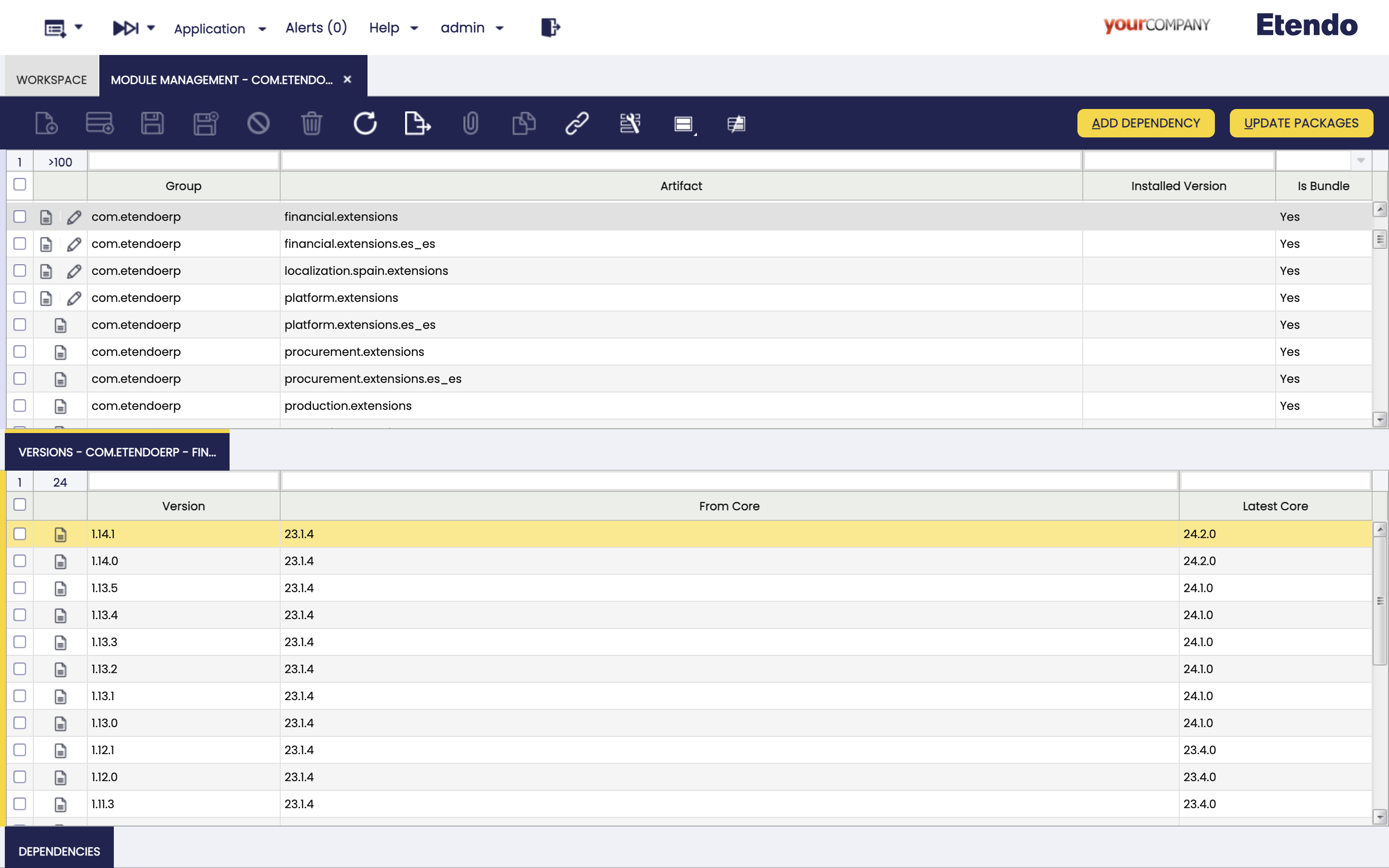Click the 1.13.4 version cell
The height and width of the screenshot is (868, 1389).
coord(184,615)
